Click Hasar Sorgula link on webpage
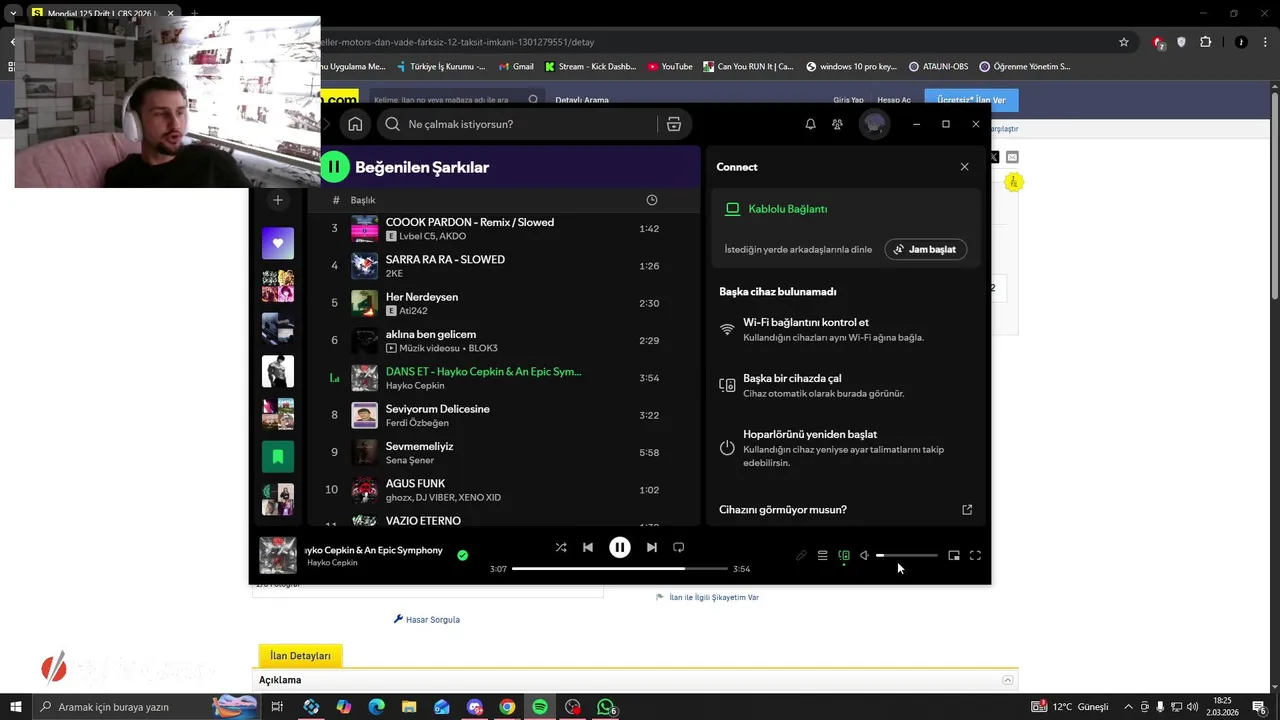The width and height of the screenshot is (1280, 720). click(427, 620)
